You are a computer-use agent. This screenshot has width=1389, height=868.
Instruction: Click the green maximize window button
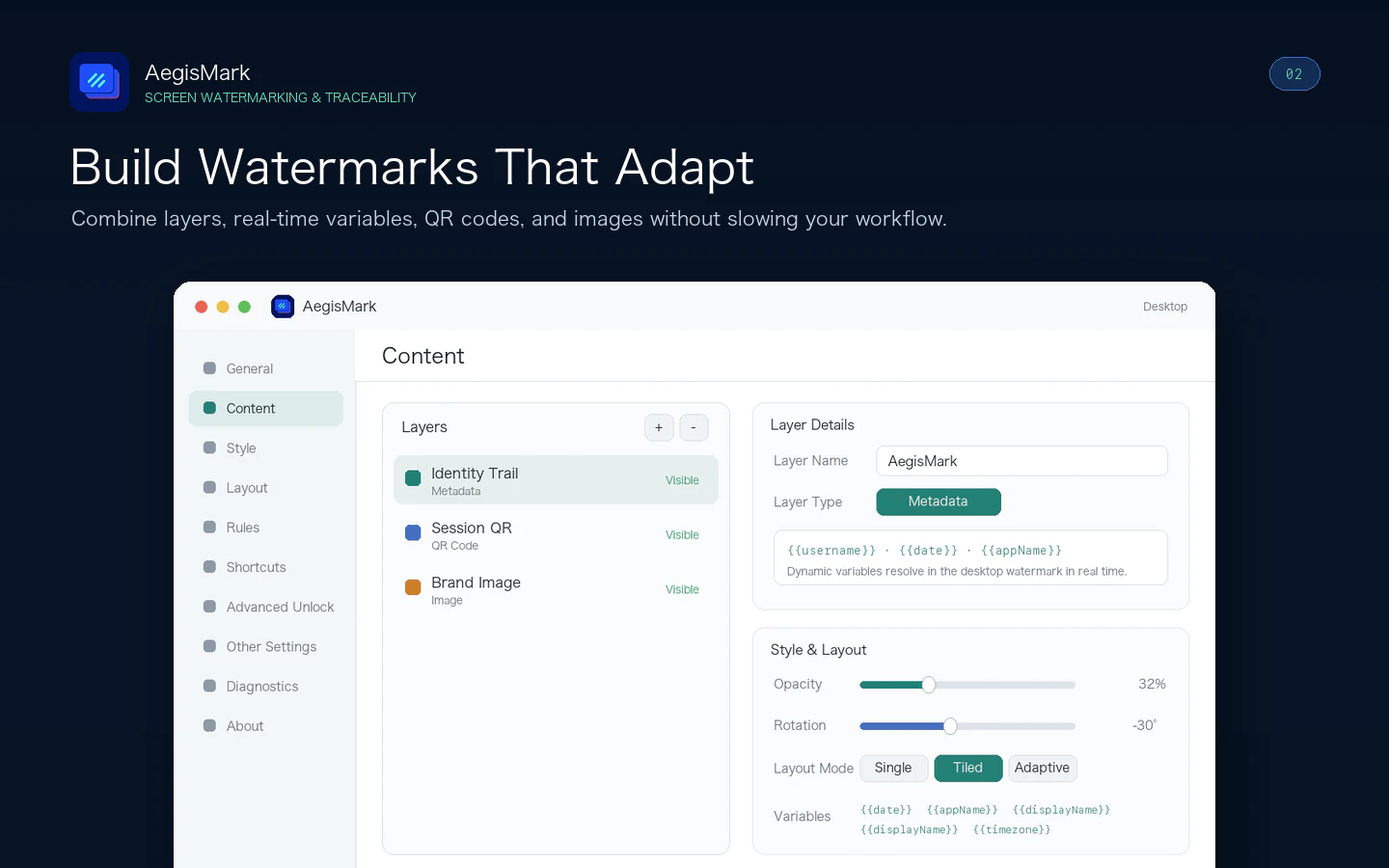[x=244, y=307]
